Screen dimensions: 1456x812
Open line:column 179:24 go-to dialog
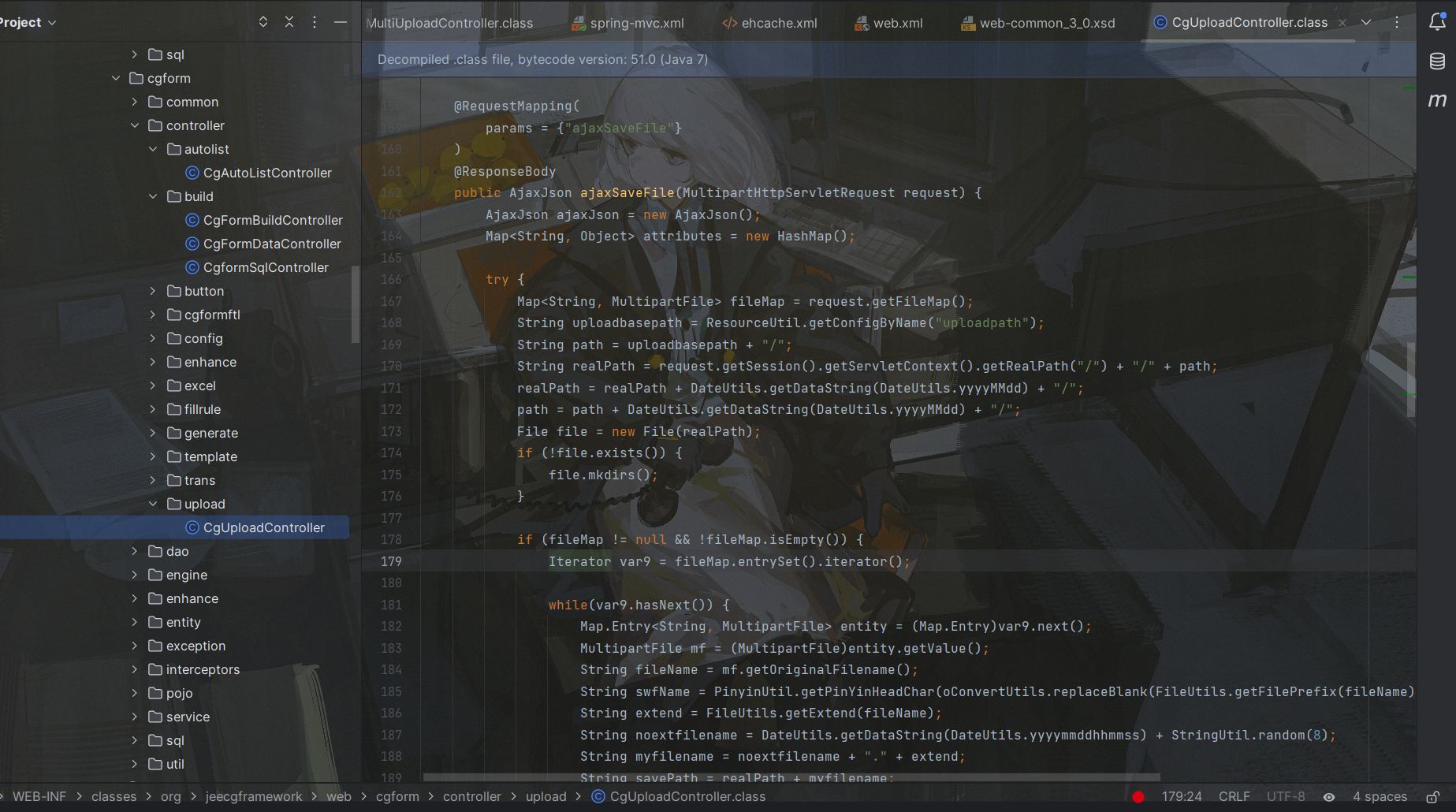tap(1182, 797)
